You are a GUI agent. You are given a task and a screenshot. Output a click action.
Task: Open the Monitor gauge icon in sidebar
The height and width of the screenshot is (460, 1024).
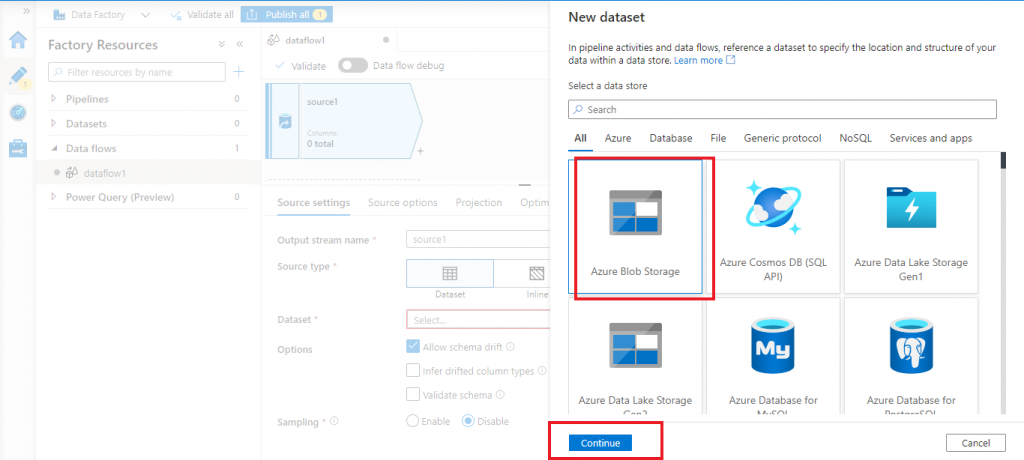[18, 113]
